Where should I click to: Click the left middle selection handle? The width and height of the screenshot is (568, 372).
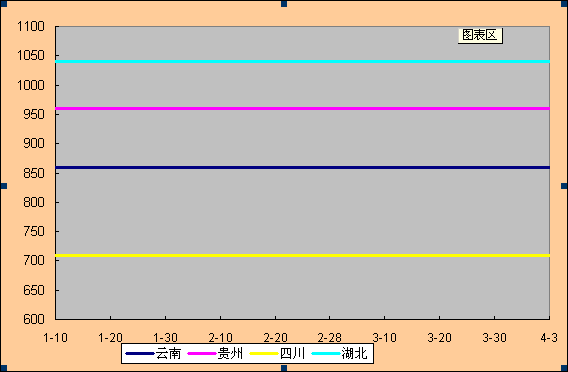coord(4,186)
